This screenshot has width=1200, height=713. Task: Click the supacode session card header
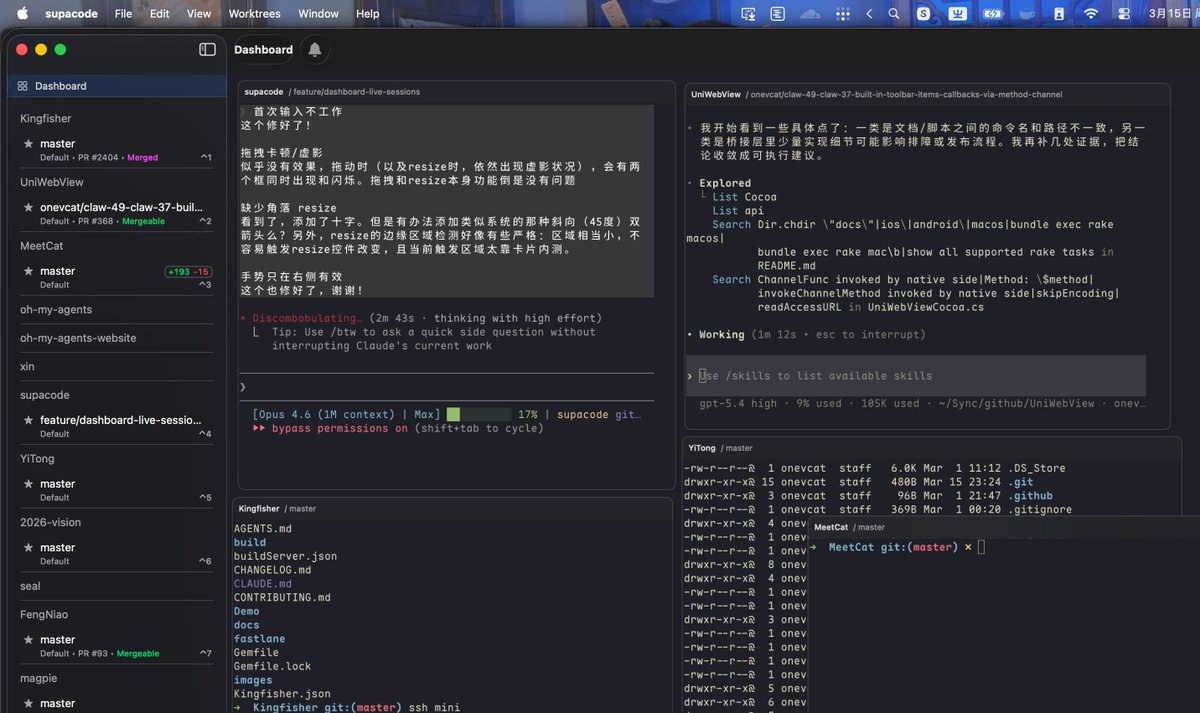tap(456, 91)
